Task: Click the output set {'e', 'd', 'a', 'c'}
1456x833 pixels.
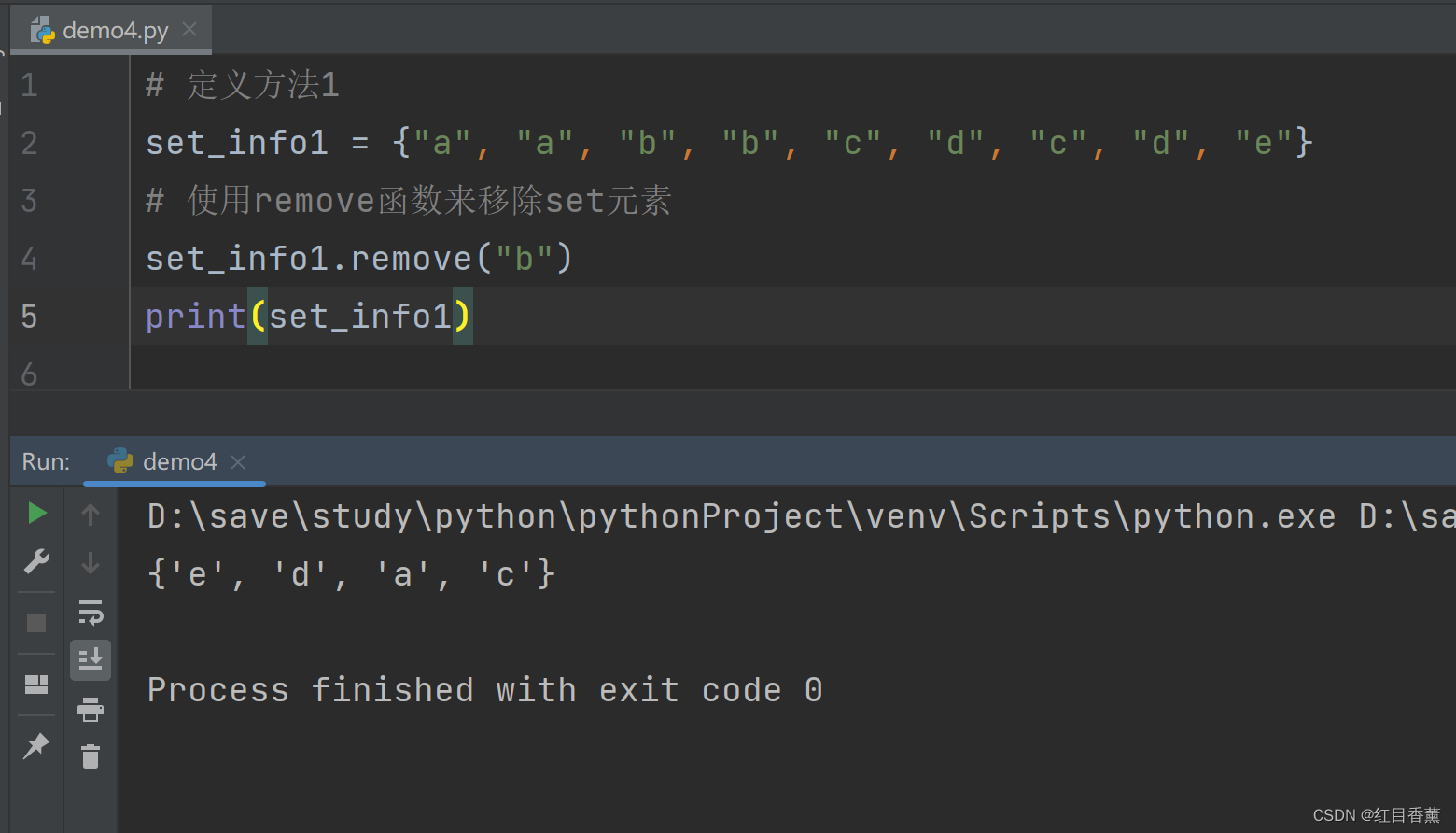Action: pyautogui.click(x=352, y=573)
